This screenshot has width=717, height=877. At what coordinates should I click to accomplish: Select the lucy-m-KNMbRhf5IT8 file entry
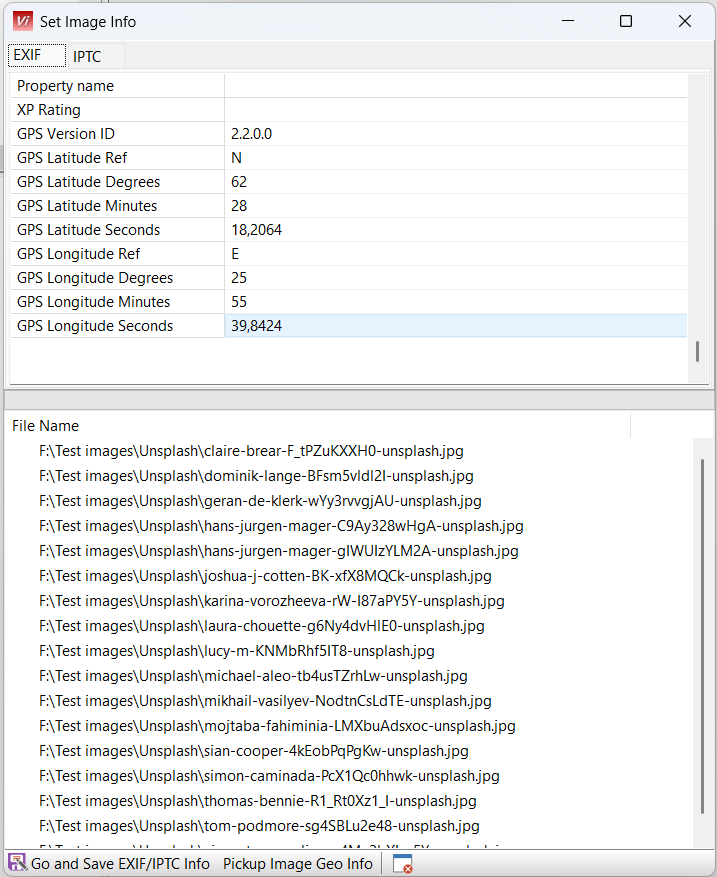[236, 651]
